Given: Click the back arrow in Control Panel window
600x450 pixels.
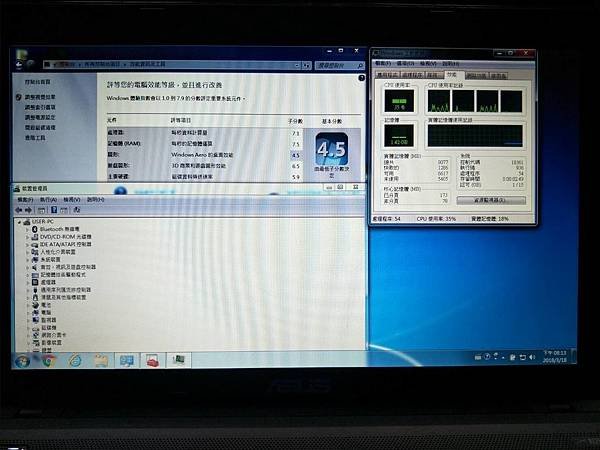Looking at the screenshot, I should pos(18,65).
